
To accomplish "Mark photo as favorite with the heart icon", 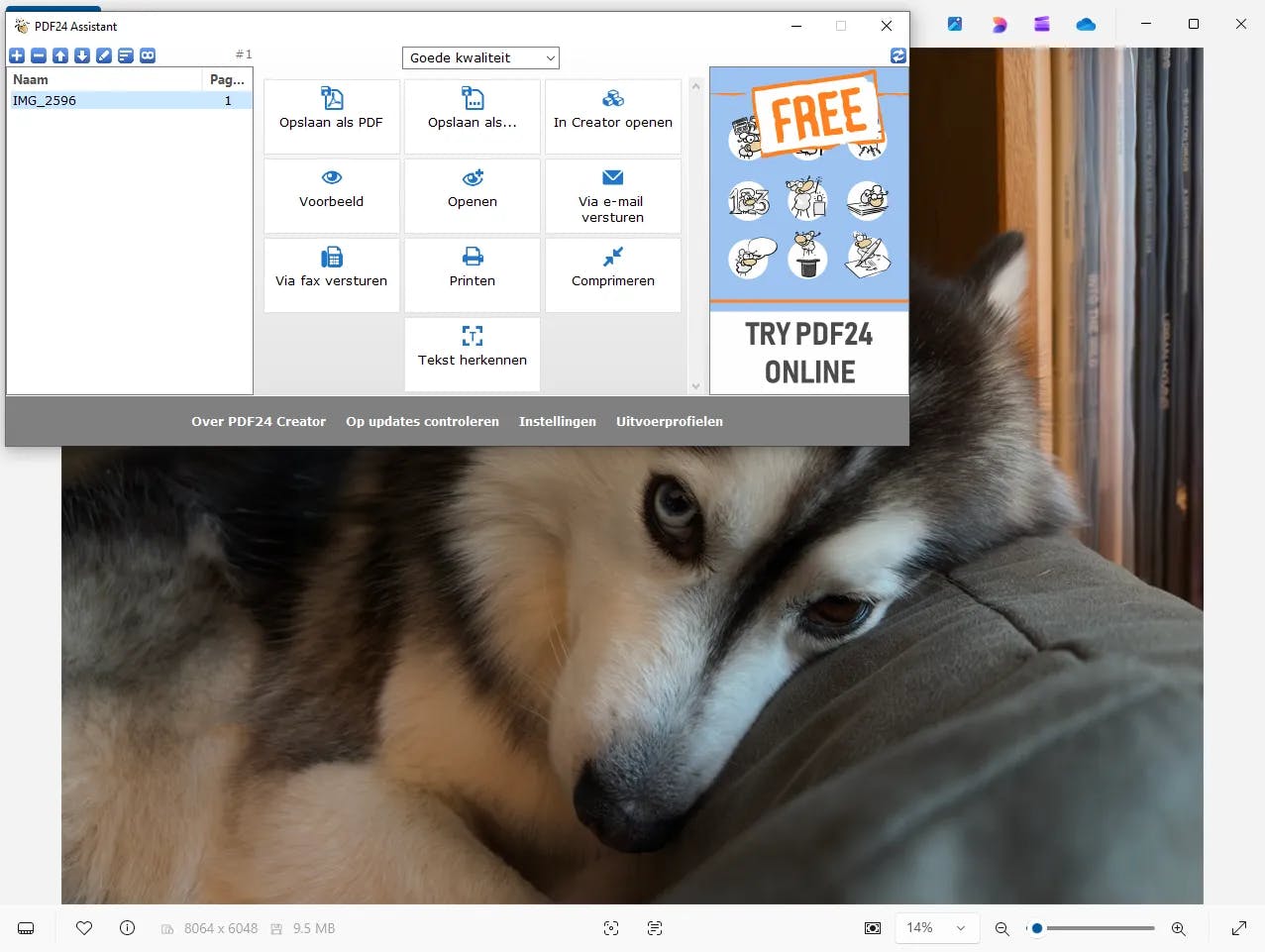I will [x=84, y=928].
